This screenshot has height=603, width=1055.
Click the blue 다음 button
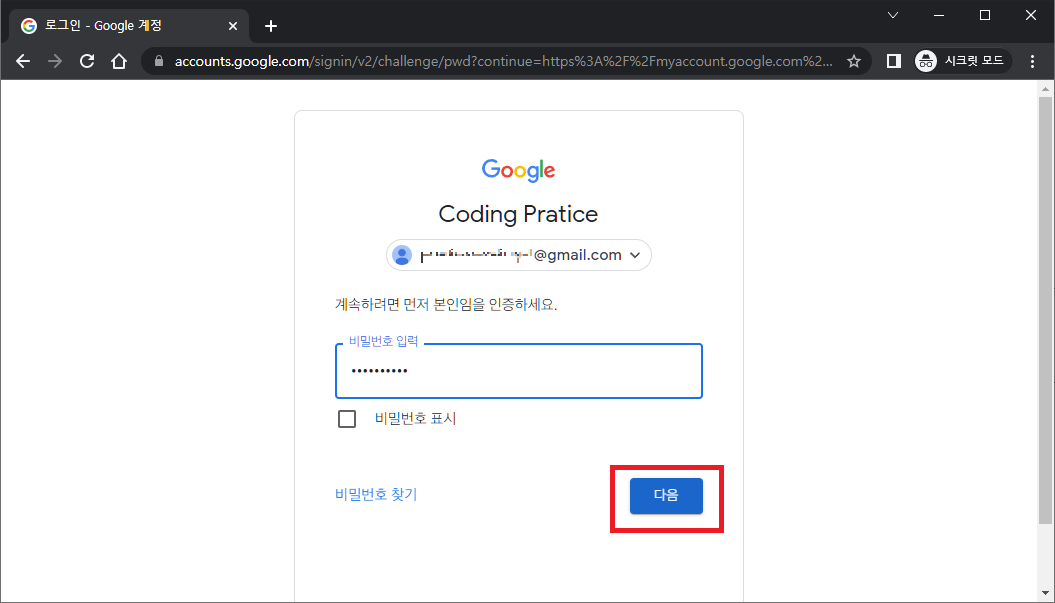pyautogui.click(x=666, y=496)
